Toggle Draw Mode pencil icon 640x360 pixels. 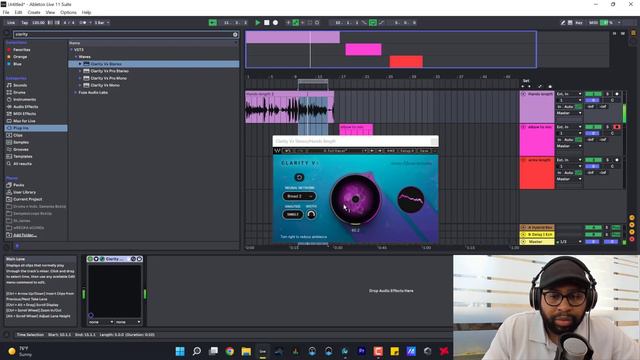click(563, 22)
